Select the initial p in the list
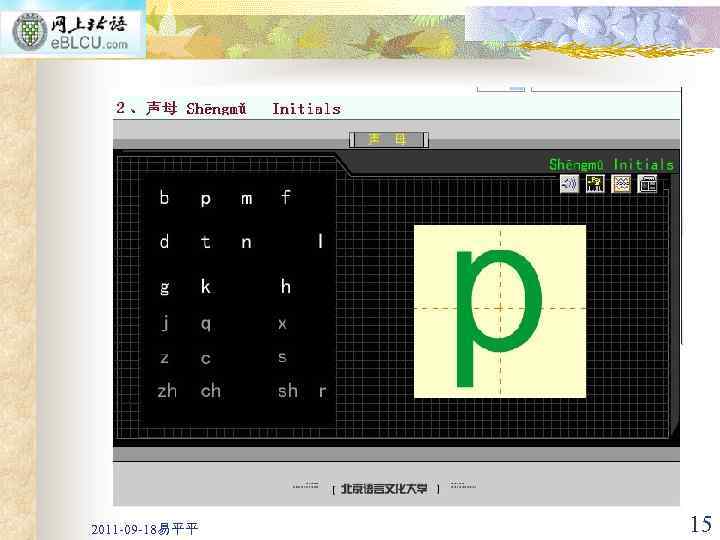720x540 pixels. [206, 199]
